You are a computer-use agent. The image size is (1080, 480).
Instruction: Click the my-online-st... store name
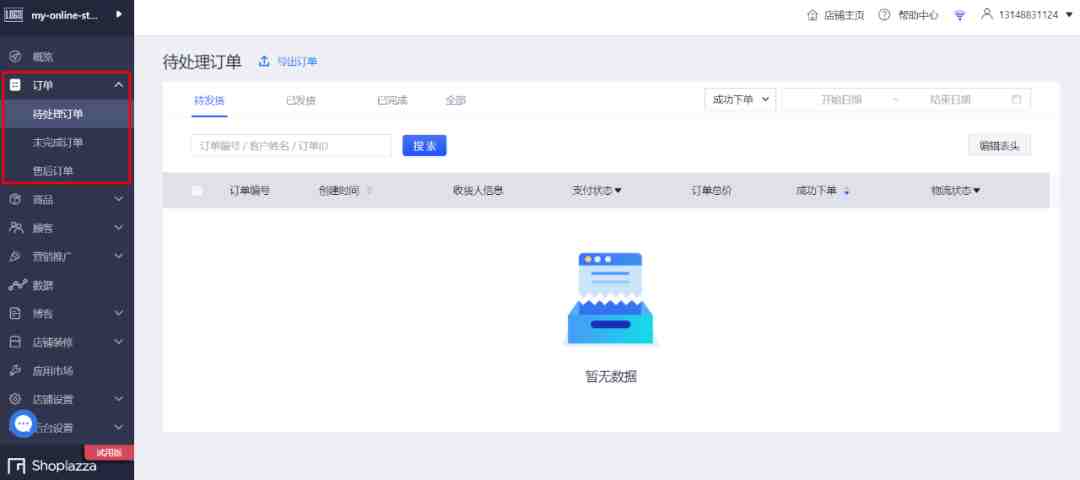65,14
